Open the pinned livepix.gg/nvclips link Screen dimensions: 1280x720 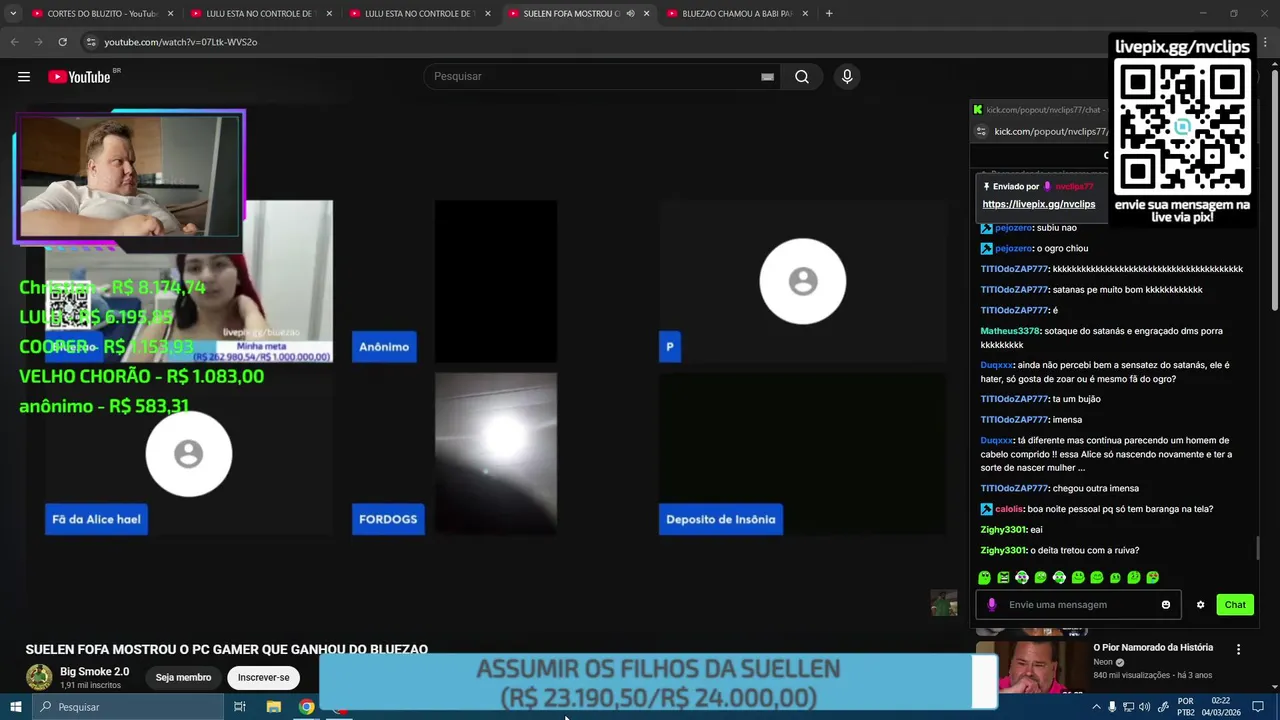pos(1038,204)
